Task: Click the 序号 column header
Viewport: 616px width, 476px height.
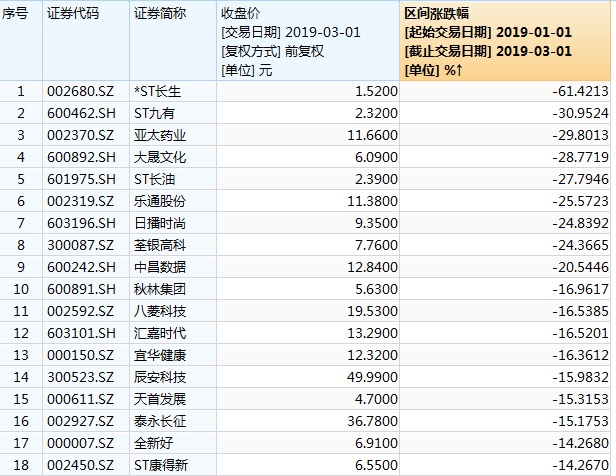Action: click(21, 41)
